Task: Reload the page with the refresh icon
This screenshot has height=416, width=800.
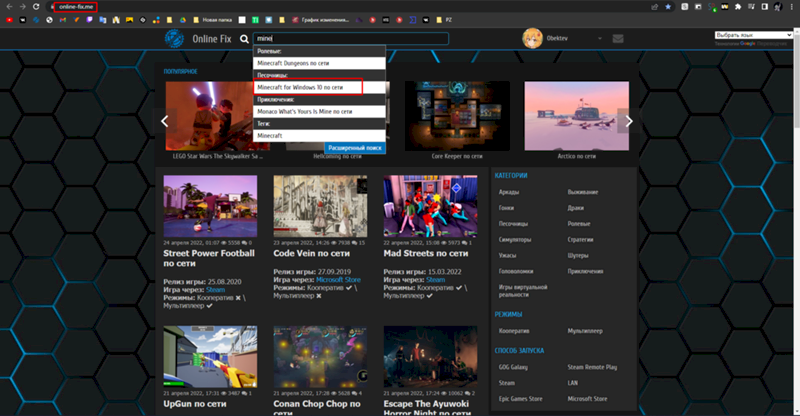Action: 36,7
